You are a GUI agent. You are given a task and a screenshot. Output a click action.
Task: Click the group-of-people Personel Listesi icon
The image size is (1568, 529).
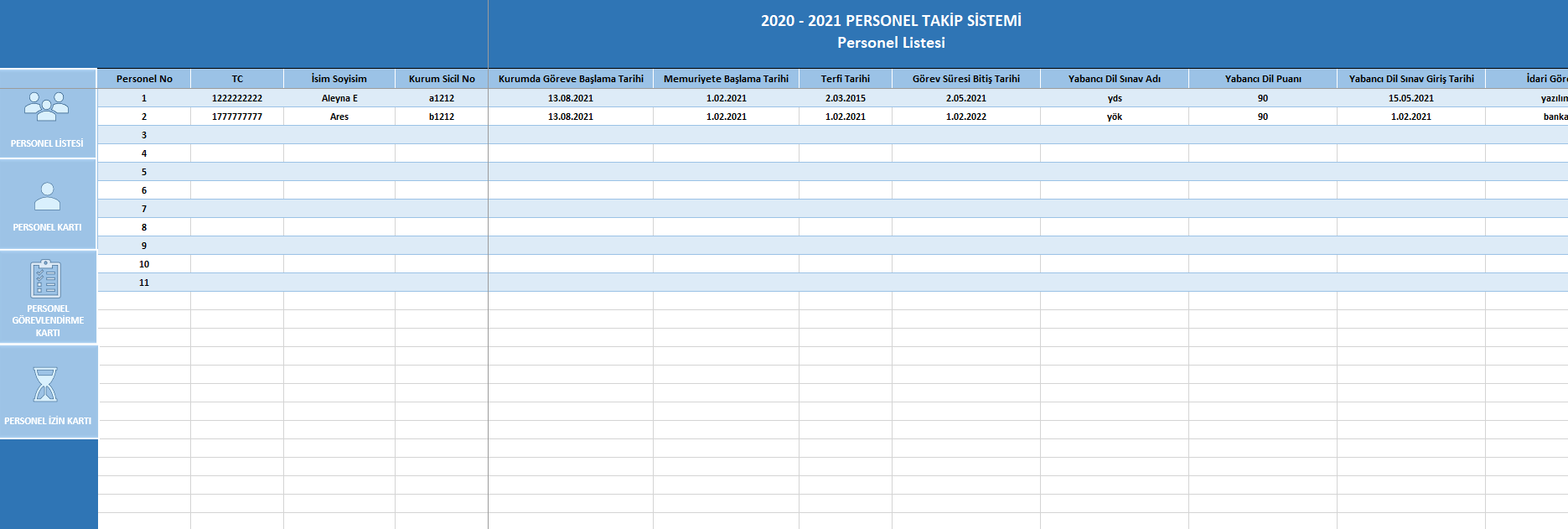click(47, 106)
